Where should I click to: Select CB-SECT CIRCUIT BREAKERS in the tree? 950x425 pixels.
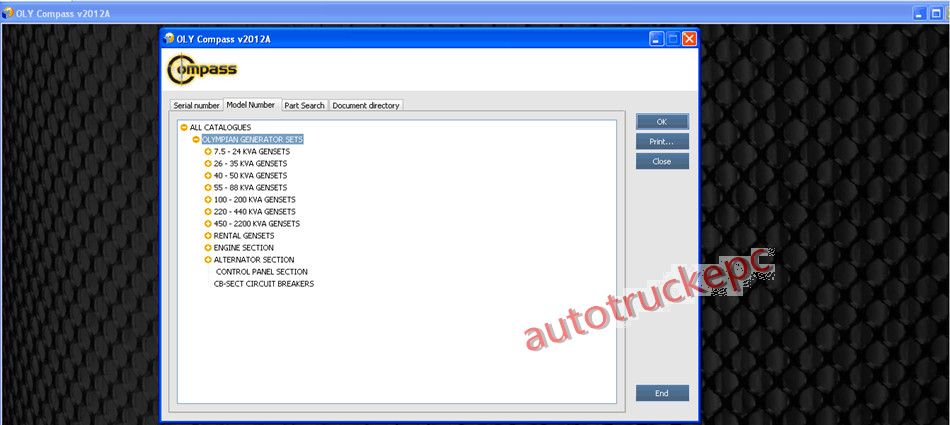[264, 284]
